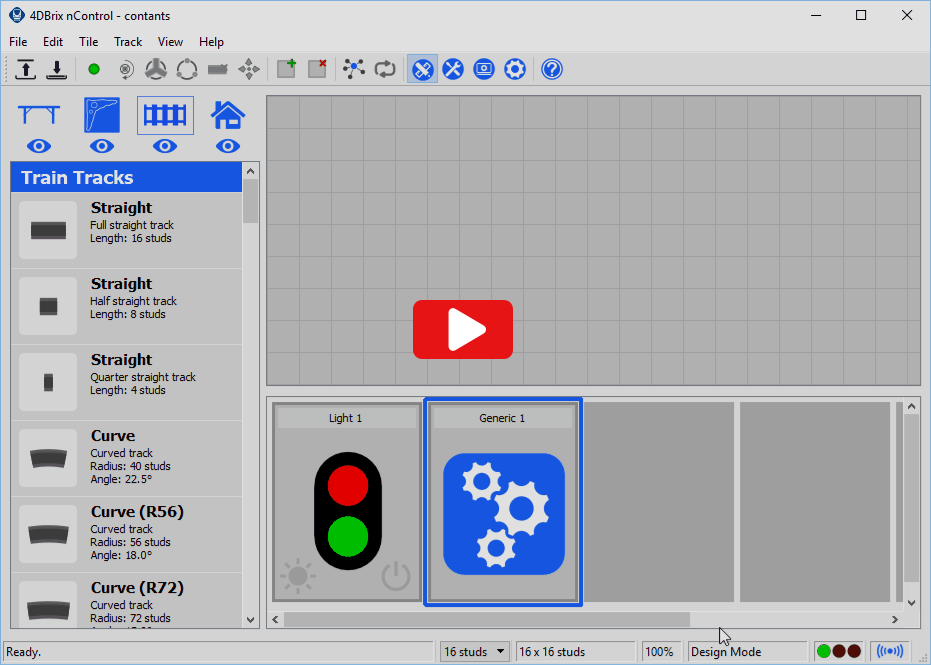The width and height of the screenshot is (931, 665).
Task: Toggle visibility of the train tracks layer
Action: [x=165, y=146]
